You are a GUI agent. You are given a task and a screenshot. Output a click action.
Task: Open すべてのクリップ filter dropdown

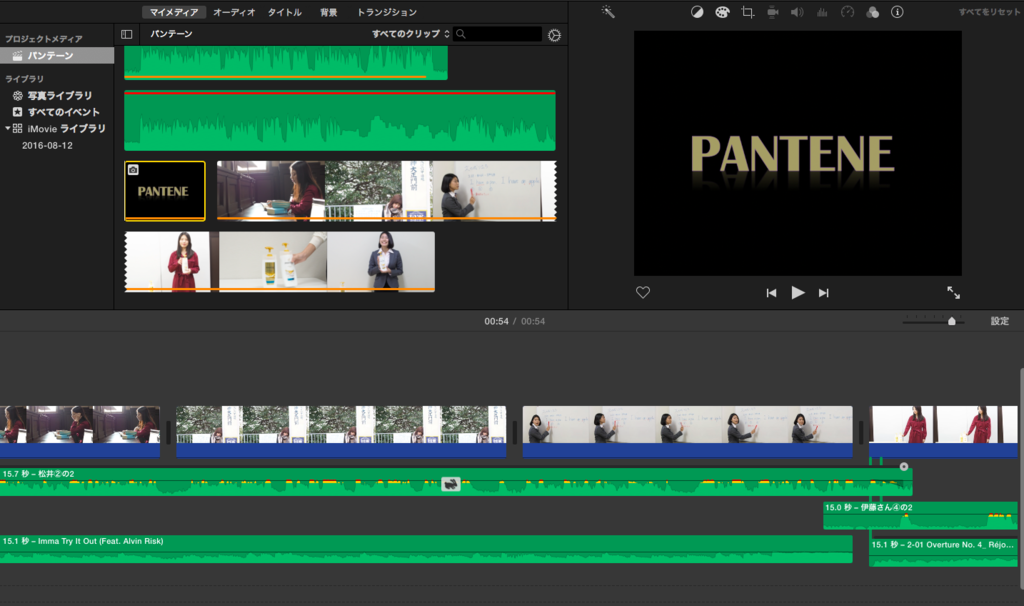coord(411,34)
